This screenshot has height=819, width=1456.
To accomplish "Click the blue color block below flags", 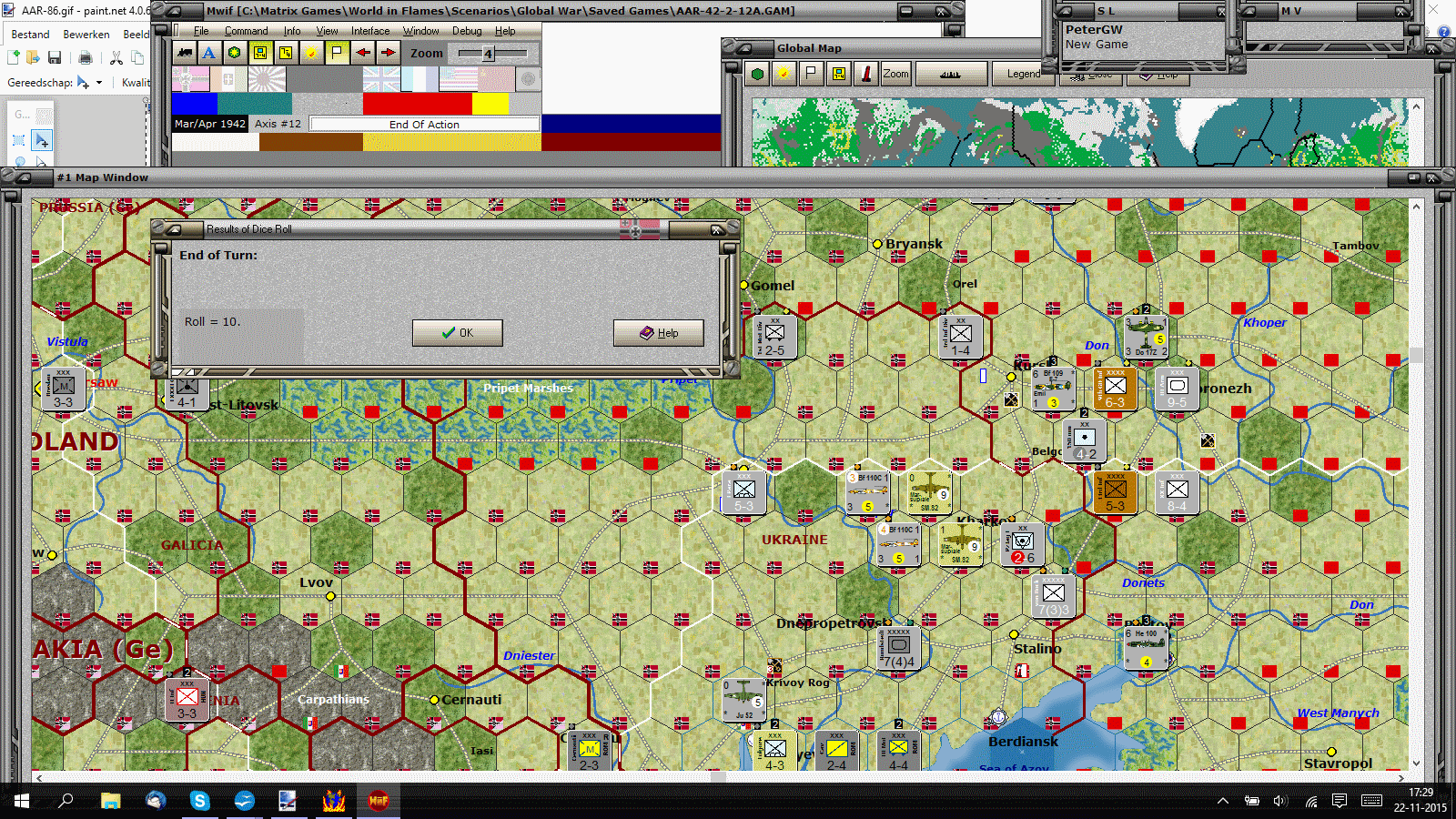I will (x=195, y=104).
